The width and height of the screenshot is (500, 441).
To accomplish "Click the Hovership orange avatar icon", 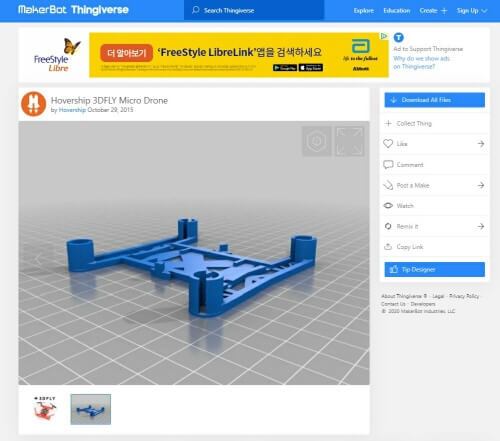I will (33, 104).
